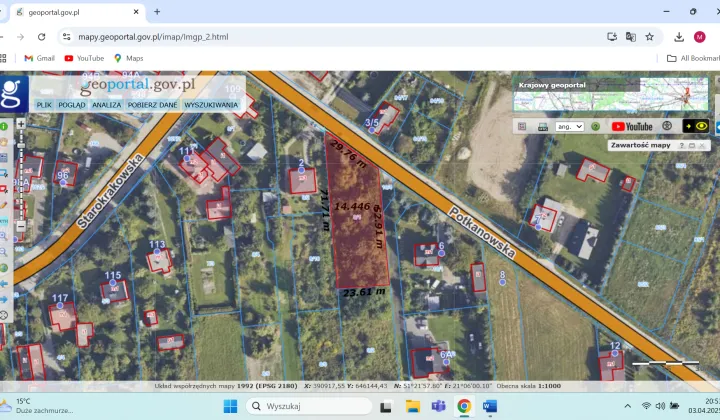Maximize the Zawartość mapy panel
This screenshot has height=420, width=720.
coord(691,146)
